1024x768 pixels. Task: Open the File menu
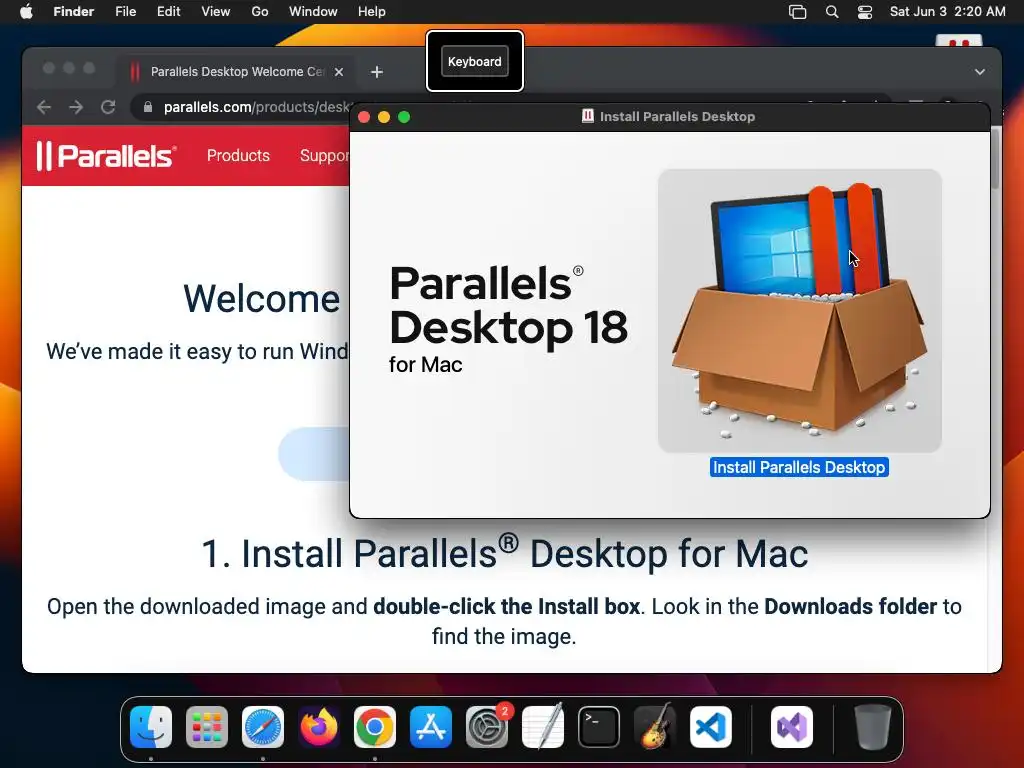point(125,12)
